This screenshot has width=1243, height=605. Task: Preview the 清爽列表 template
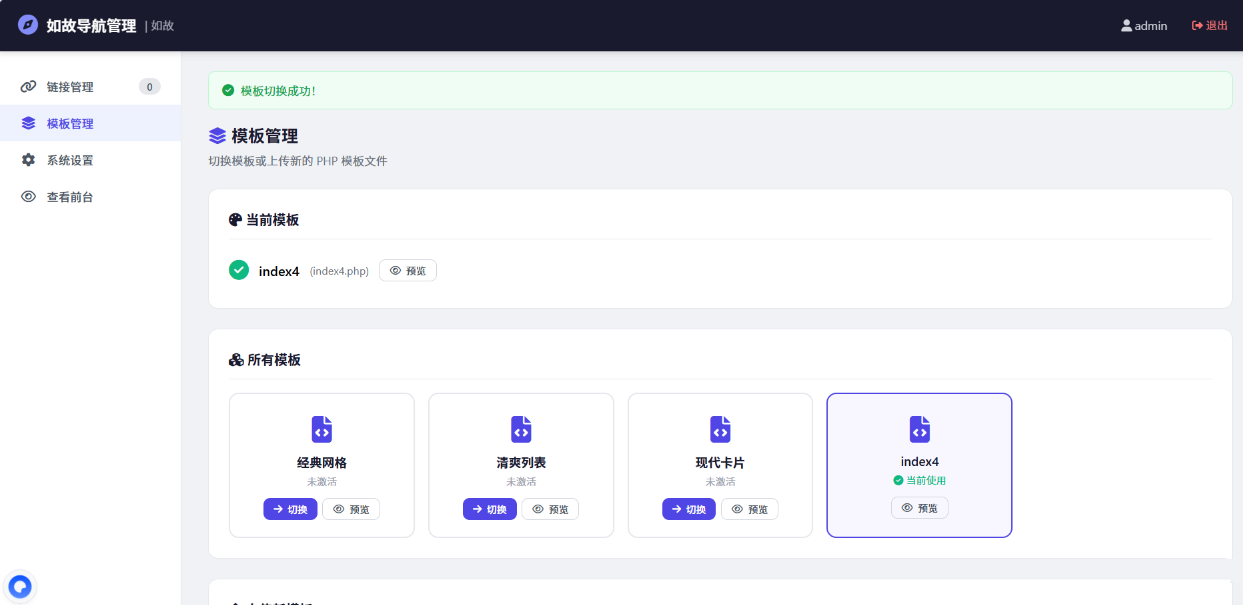[x=550, y=509]
